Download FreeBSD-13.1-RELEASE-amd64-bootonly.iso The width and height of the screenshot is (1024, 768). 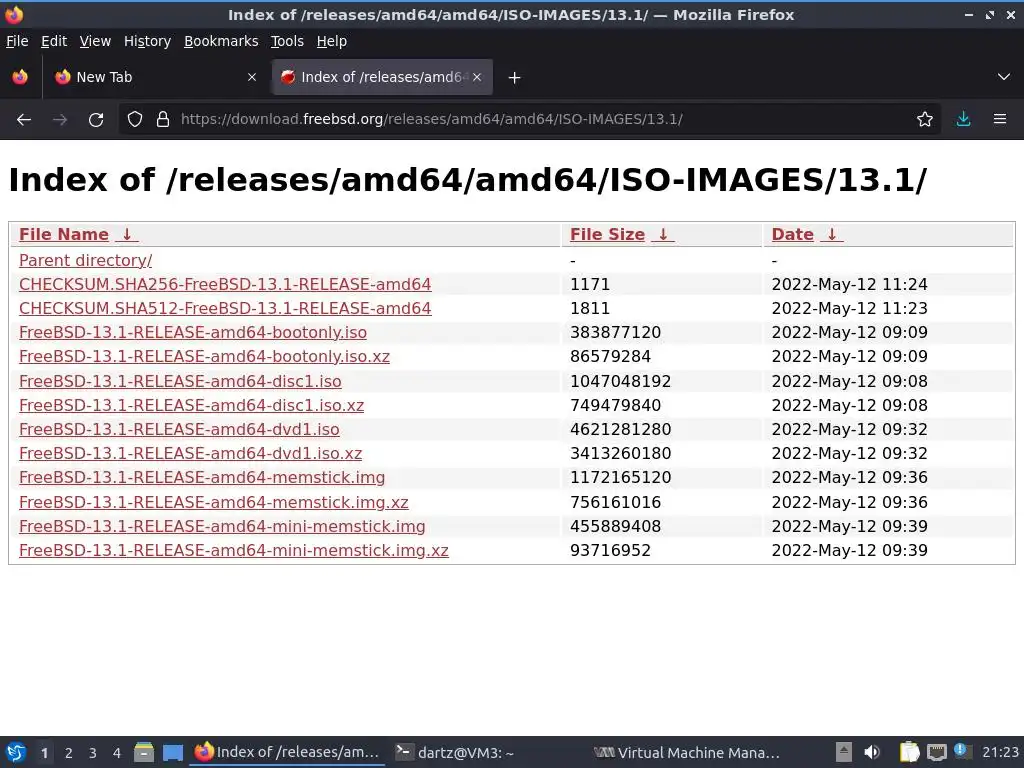click(193, 332)
